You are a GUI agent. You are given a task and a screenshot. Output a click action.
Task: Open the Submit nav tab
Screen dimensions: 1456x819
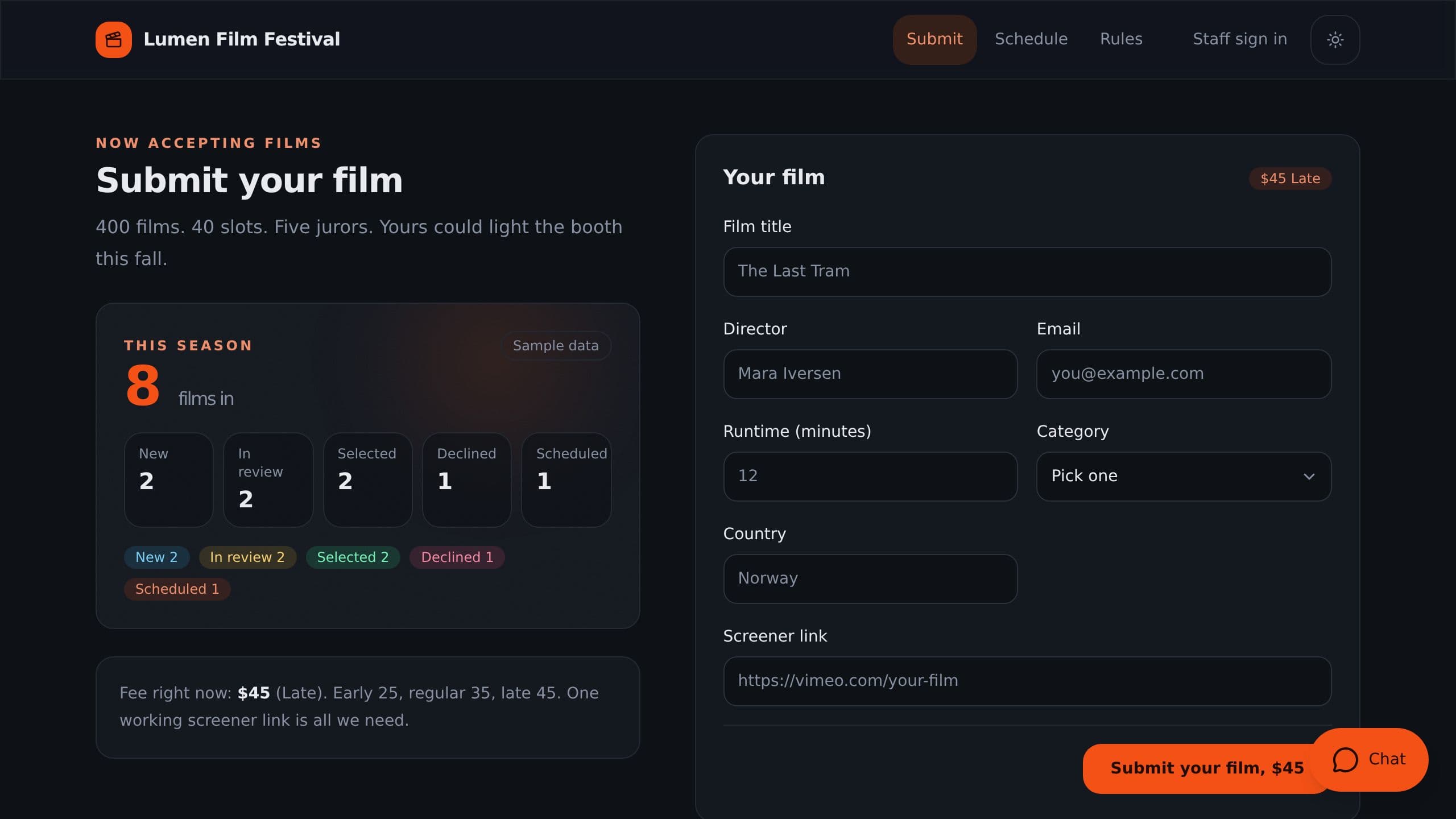click(934, 39)
